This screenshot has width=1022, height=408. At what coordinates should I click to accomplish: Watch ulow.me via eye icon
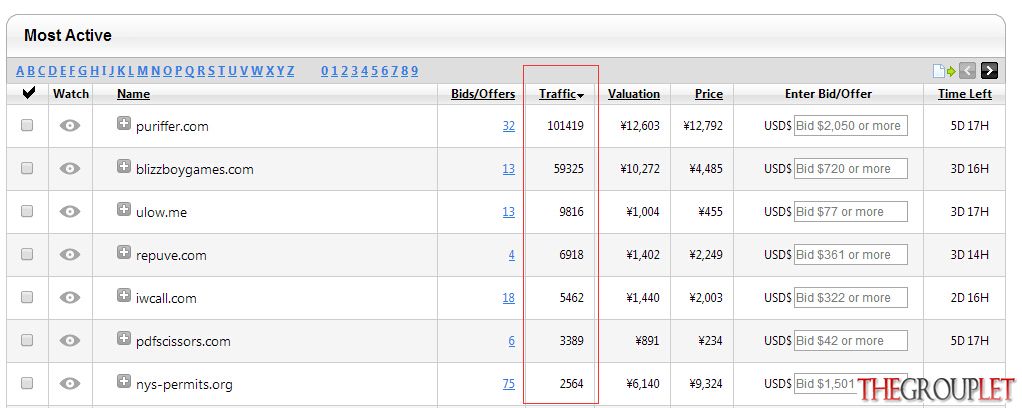pos(70,212)
